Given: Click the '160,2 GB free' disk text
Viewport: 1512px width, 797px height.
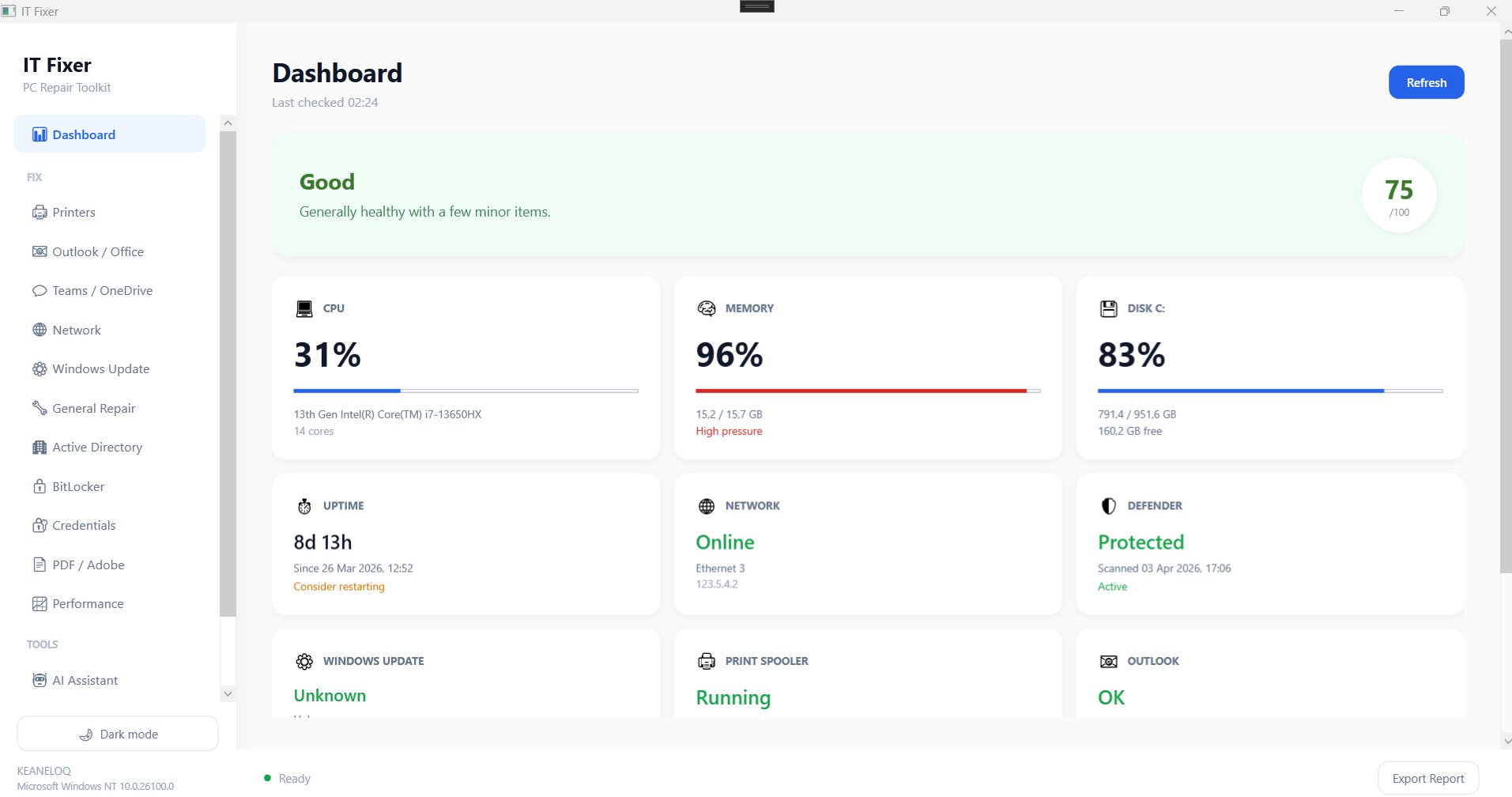Looking at the screenshot, I should click(x=1129, y=431).
